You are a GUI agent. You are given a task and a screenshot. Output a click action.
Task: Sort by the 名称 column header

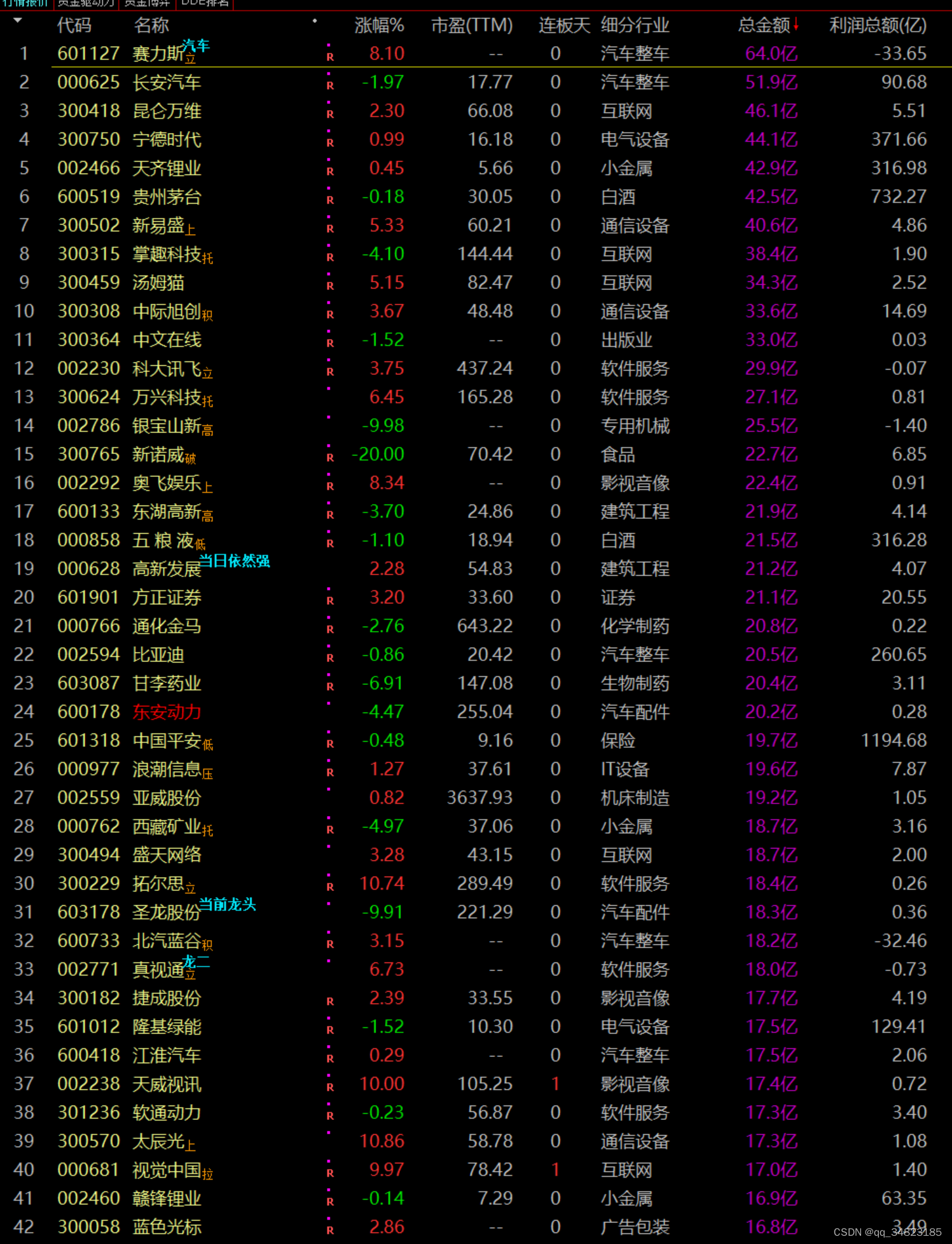[x=151, y=25]
